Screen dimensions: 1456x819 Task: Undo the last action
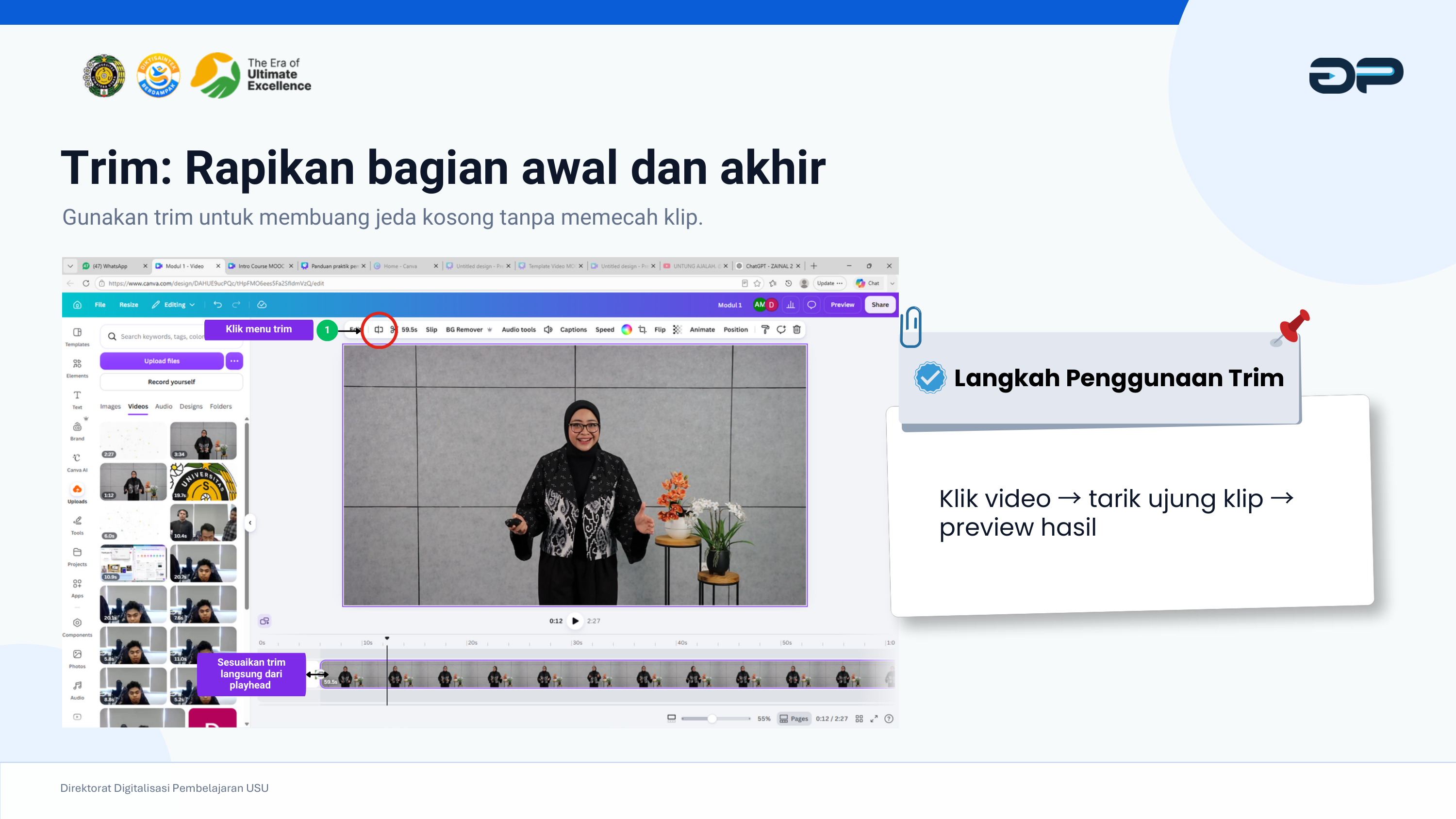217,305
